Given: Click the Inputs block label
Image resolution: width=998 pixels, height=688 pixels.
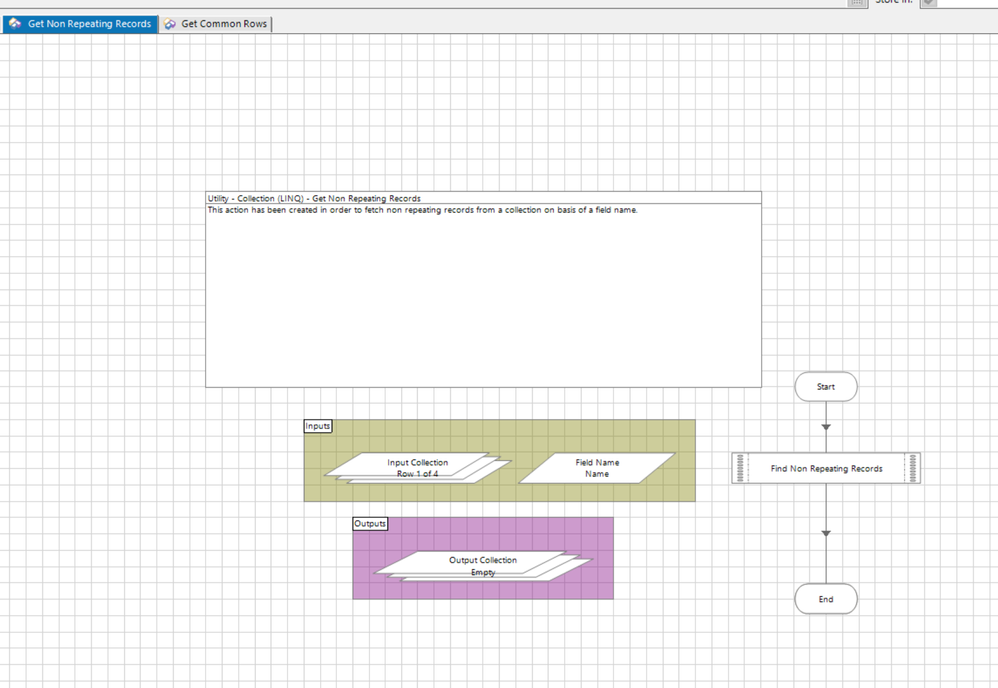Looking at the screenshot, I should pyautogui.click(x=318, y=426).
